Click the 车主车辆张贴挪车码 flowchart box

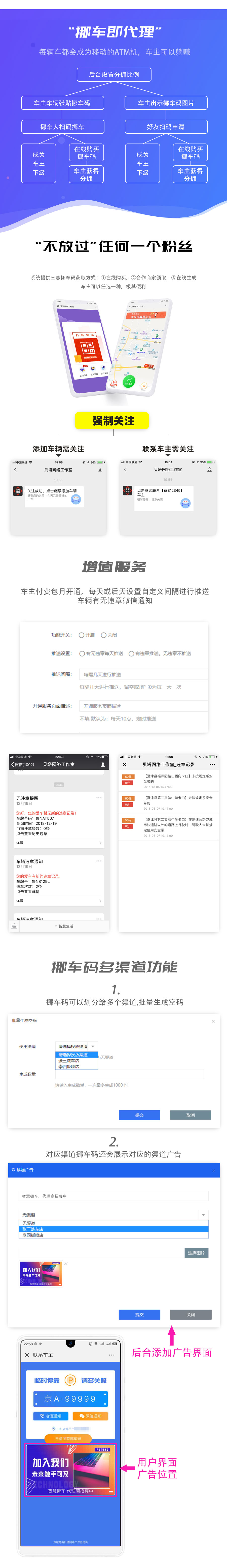(62, 103)
